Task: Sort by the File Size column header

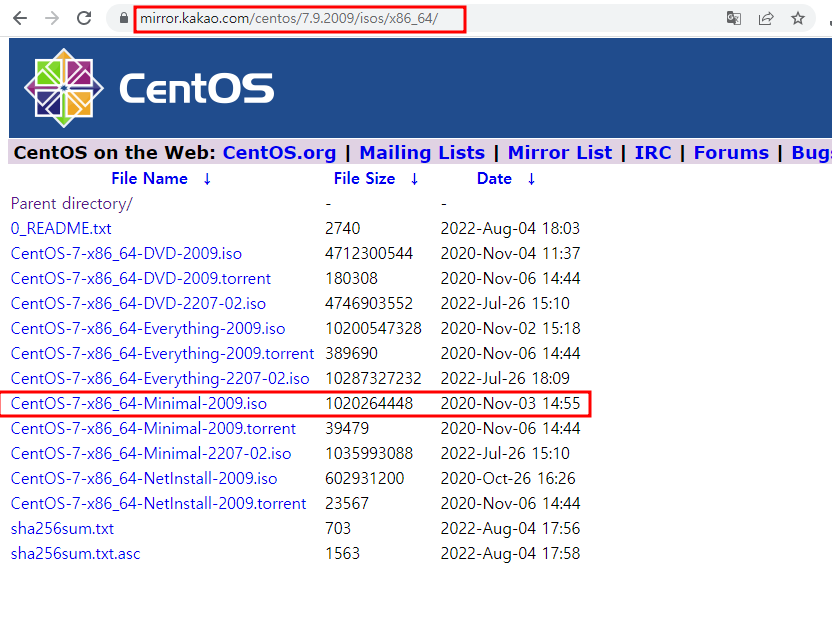Action: 364,179
